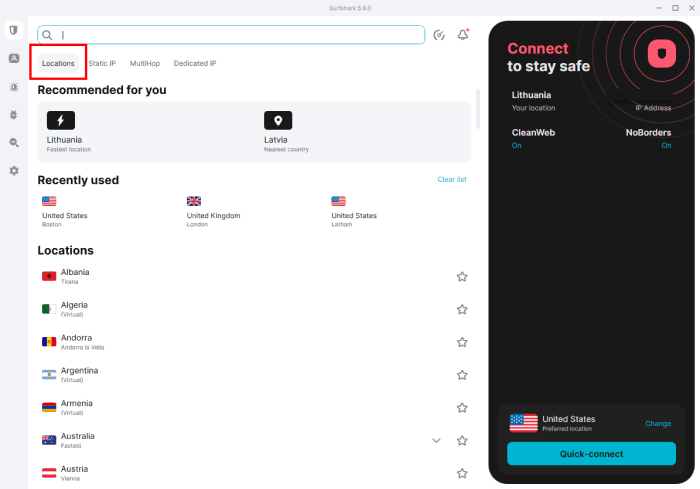Open the Alert siren icon in sidebar
The image size is (700, 489).
[14, 87]
